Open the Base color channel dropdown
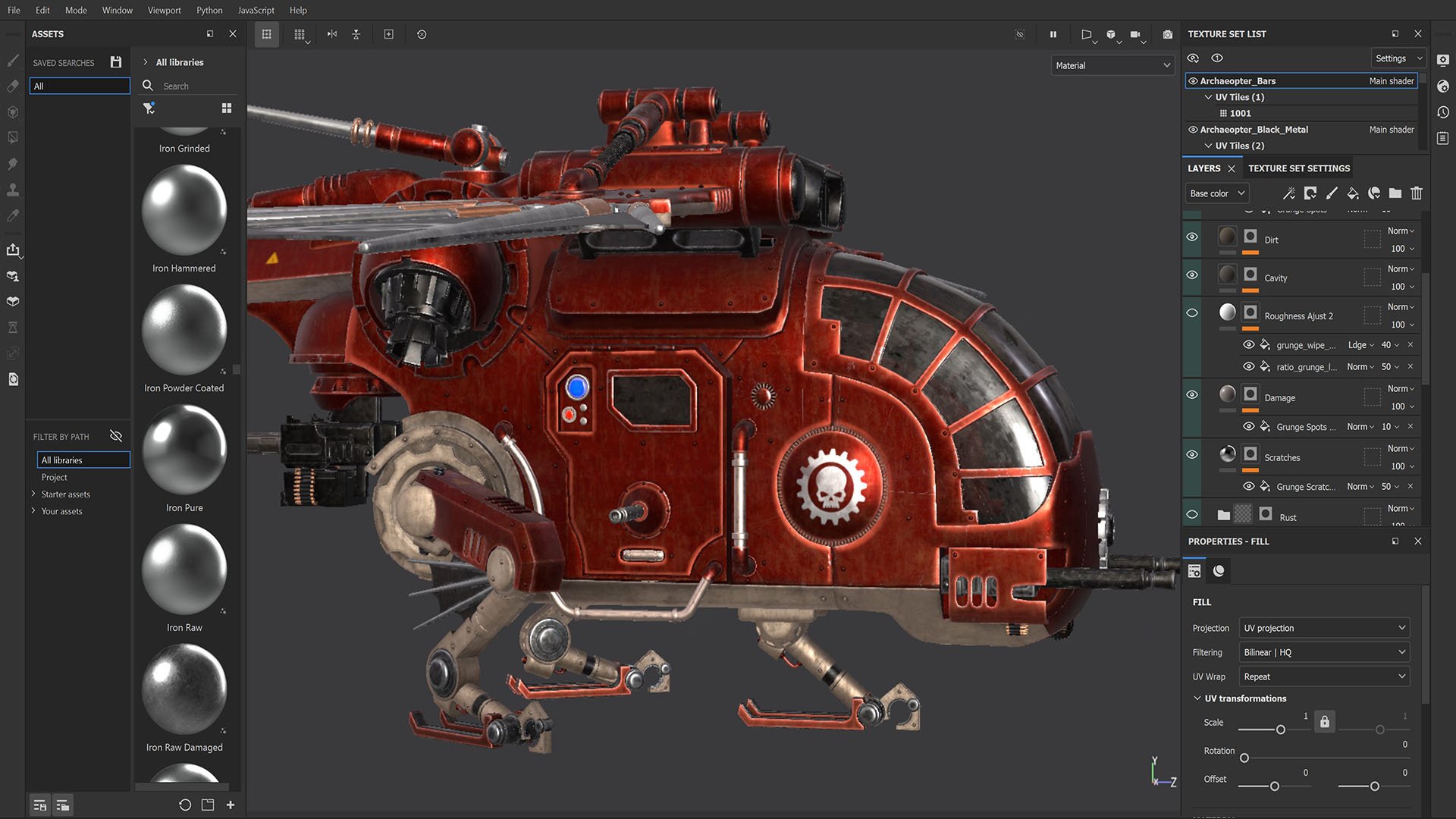The height and width of the screenshot is (819, 1456). coord(1217,193)
